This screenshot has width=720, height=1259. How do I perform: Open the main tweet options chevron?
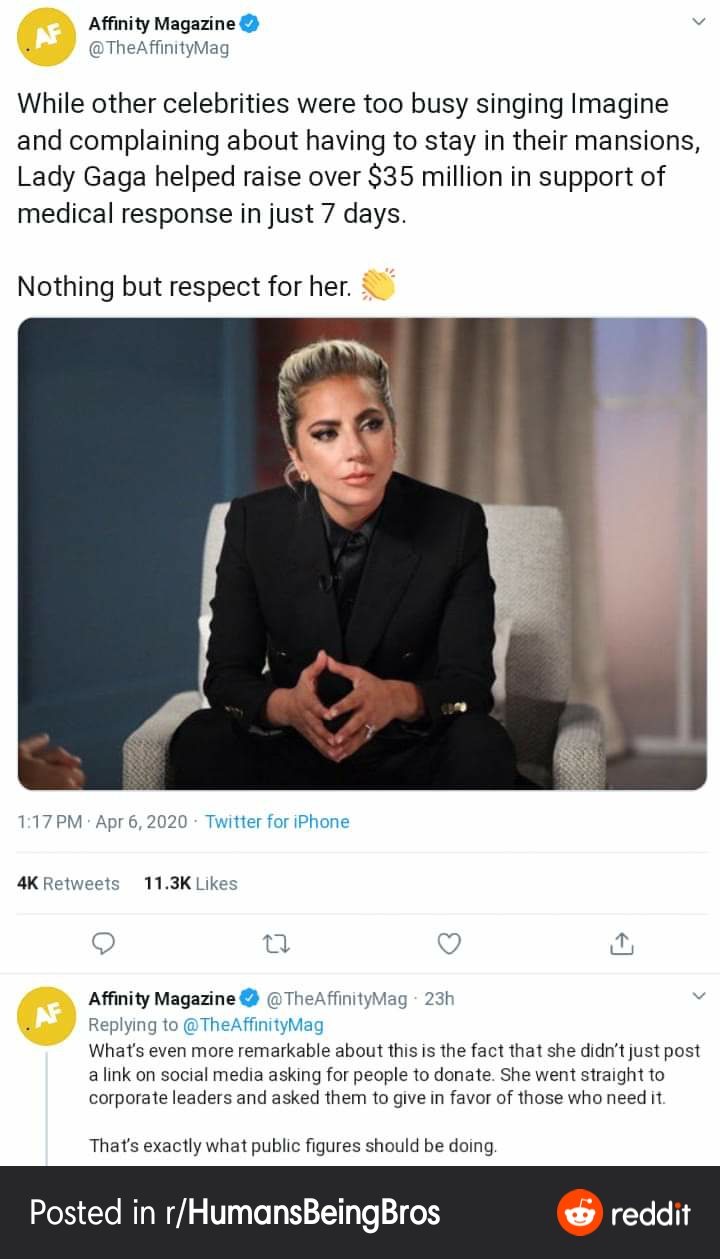699,22
